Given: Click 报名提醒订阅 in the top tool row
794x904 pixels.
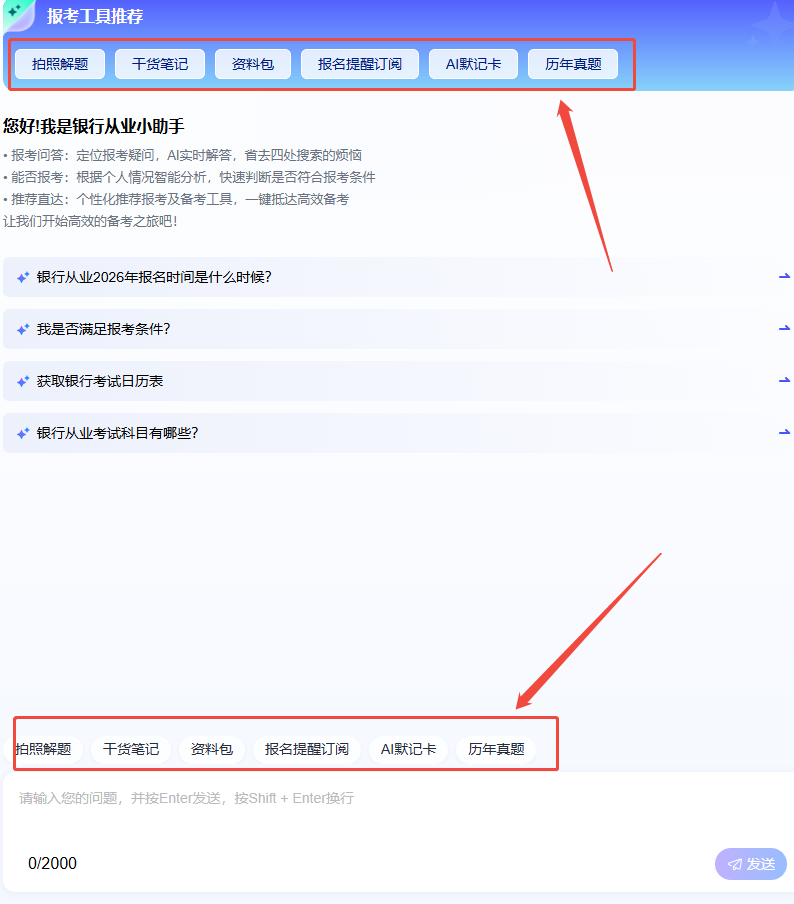Looking at the screenshot, I should point(360,64).
